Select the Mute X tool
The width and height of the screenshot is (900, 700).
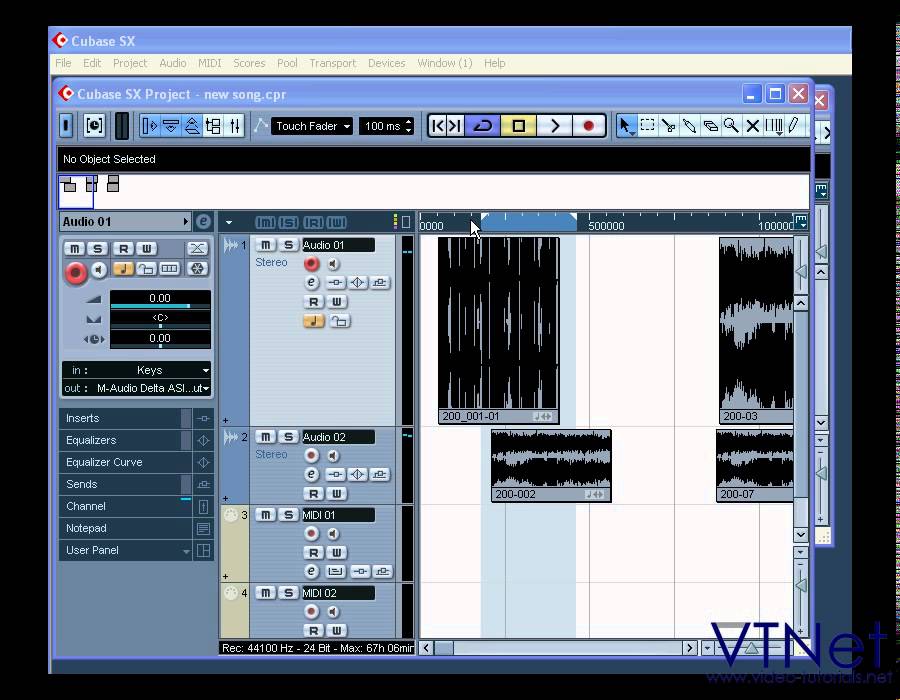[752, 126]
